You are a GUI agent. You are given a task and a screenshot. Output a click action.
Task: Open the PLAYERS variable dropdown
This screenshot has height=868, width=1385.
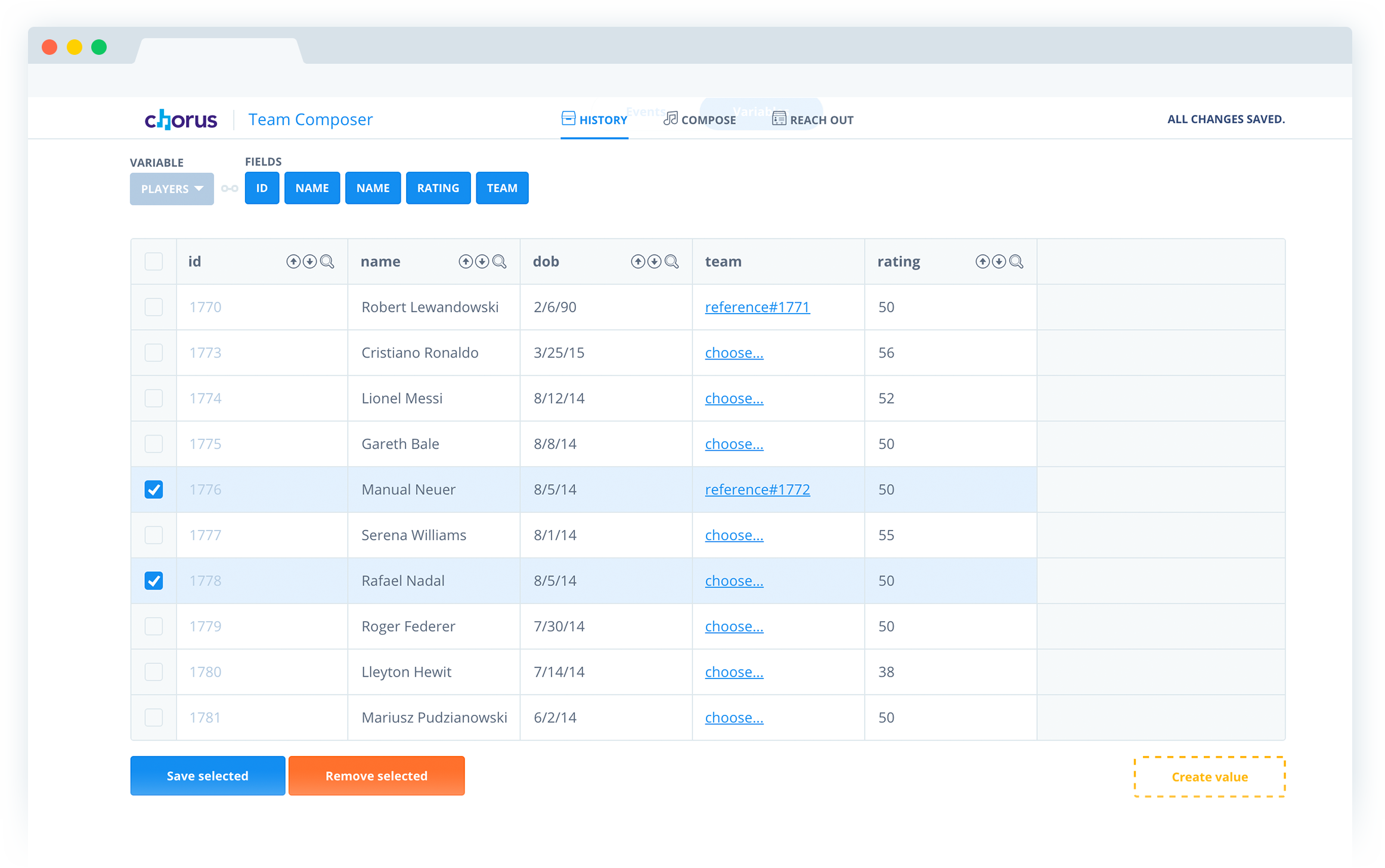pyautogui.click(x=172, y=189)
